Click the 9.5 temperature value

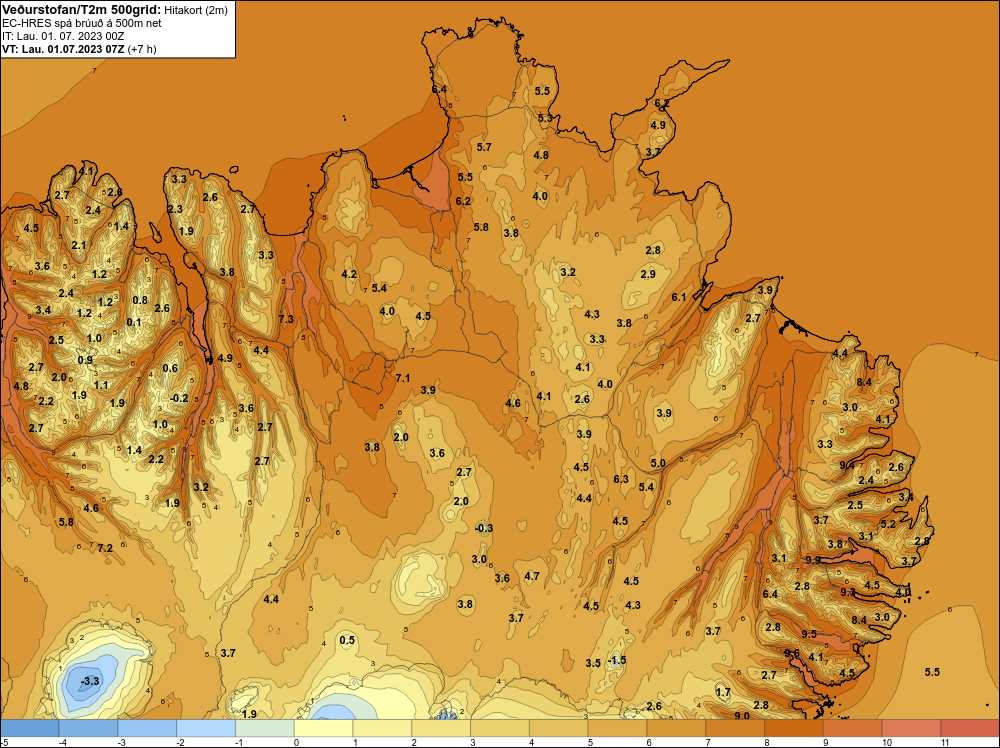[x=809, y=634]
